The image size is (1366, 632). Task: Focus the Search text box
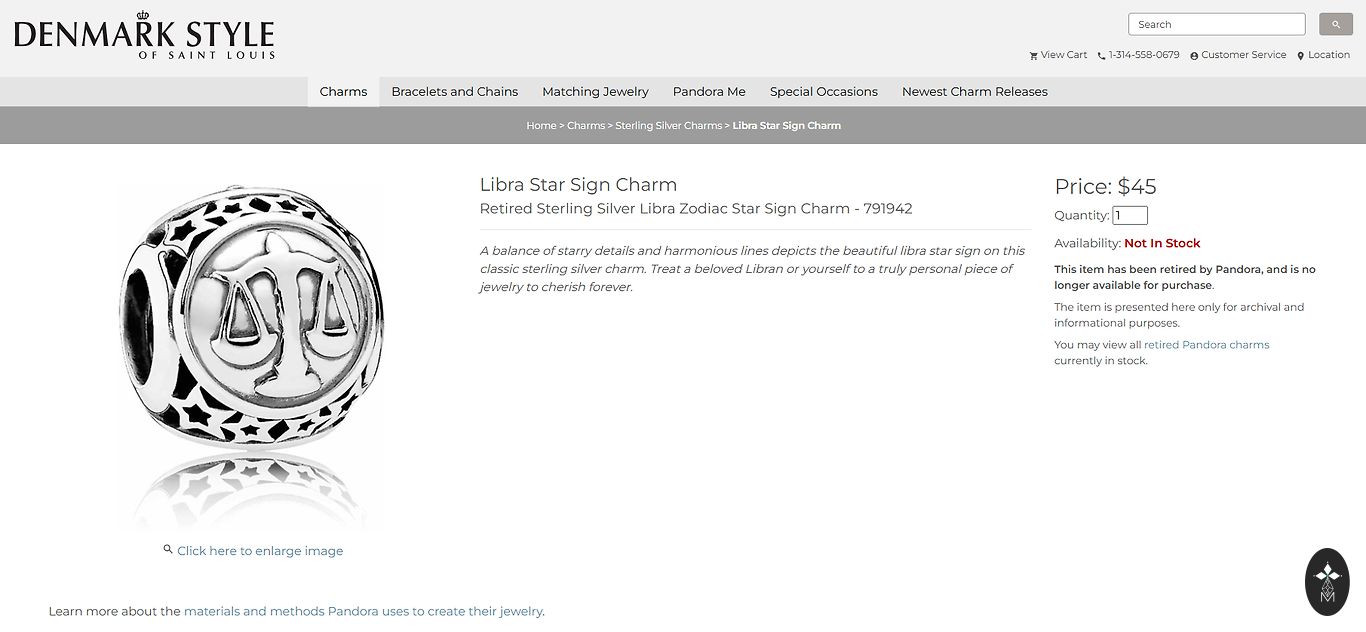point(1217,24)
